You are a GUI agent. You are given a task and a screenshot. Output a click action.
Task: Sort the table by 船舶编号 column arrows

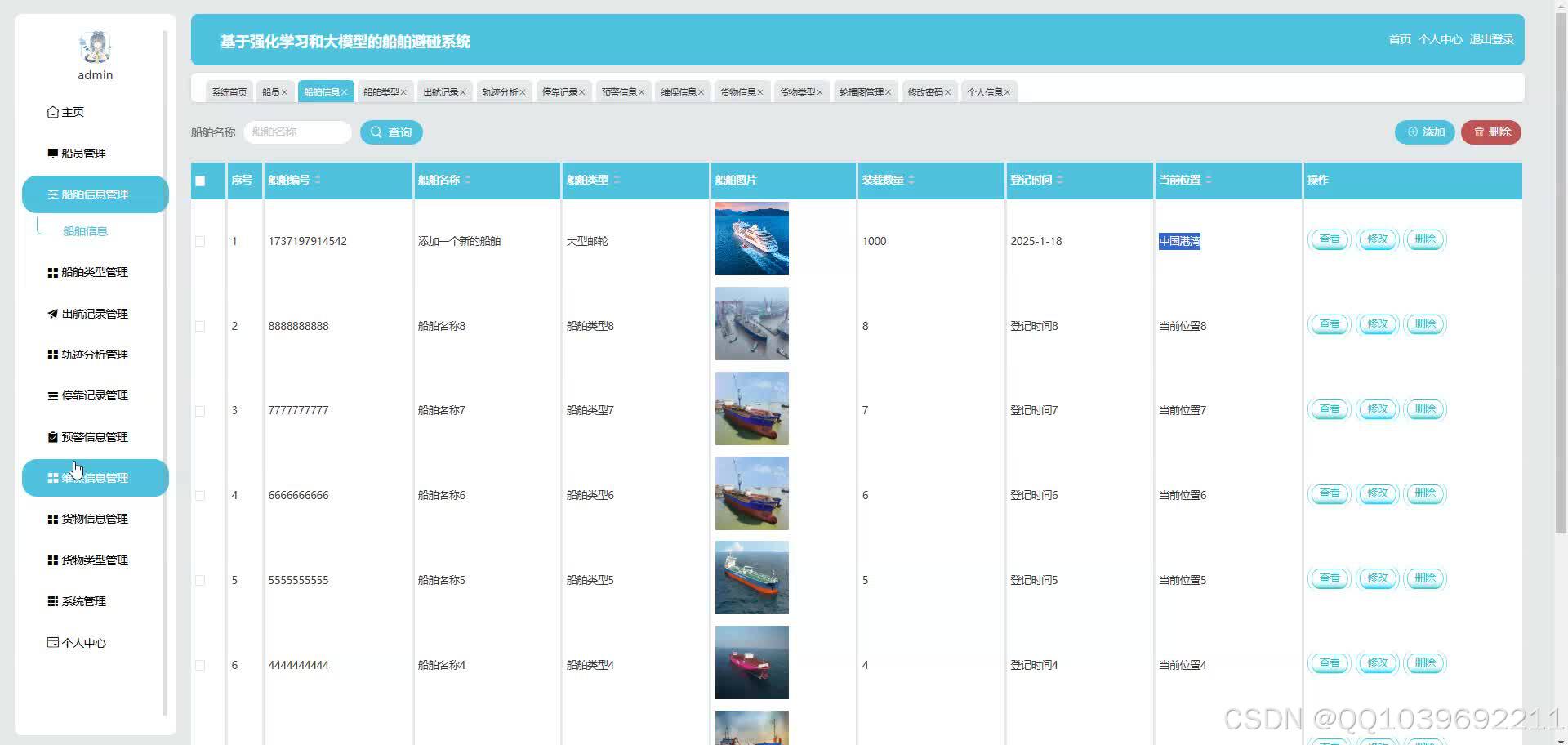[x=318, y=180]
